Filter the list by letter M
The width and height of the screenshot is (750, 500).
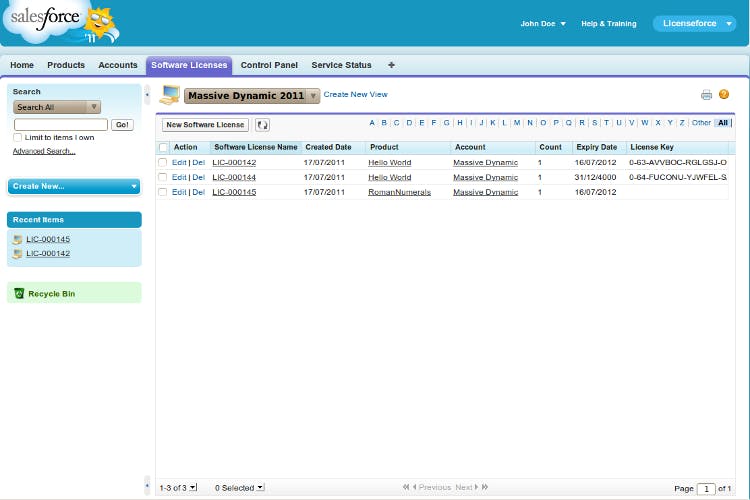coord(517,123)
